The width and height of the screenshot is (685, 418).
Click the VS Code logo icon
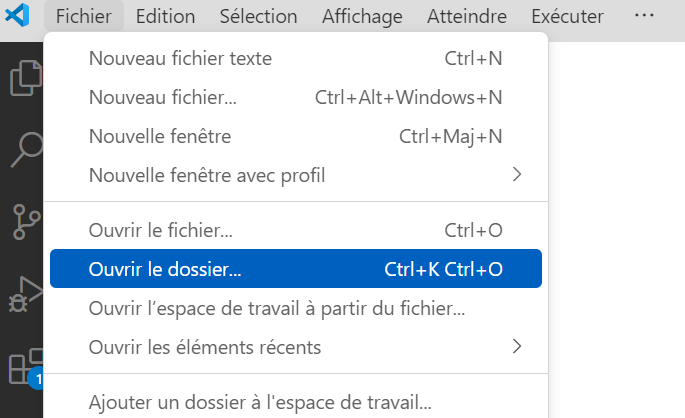point(17,15)
